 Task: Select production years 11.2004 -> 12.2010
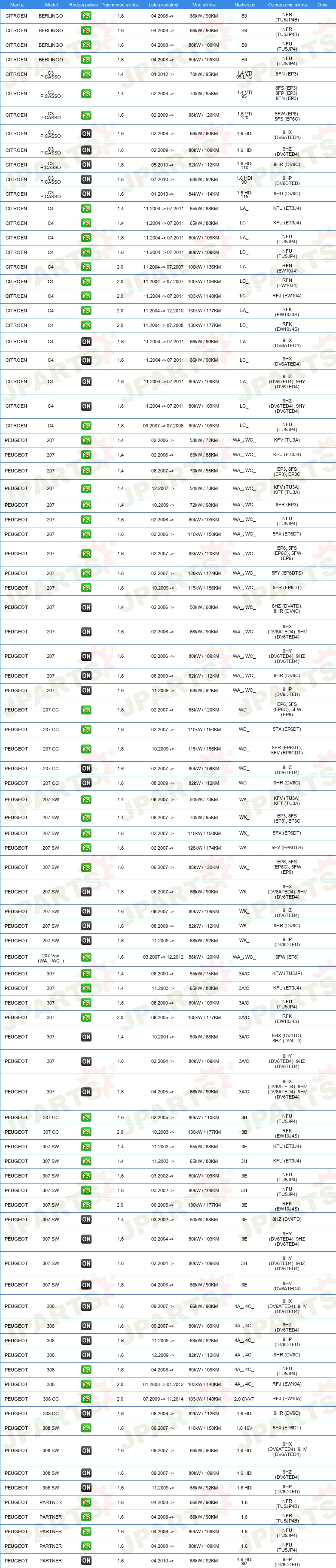pos(163,311)
